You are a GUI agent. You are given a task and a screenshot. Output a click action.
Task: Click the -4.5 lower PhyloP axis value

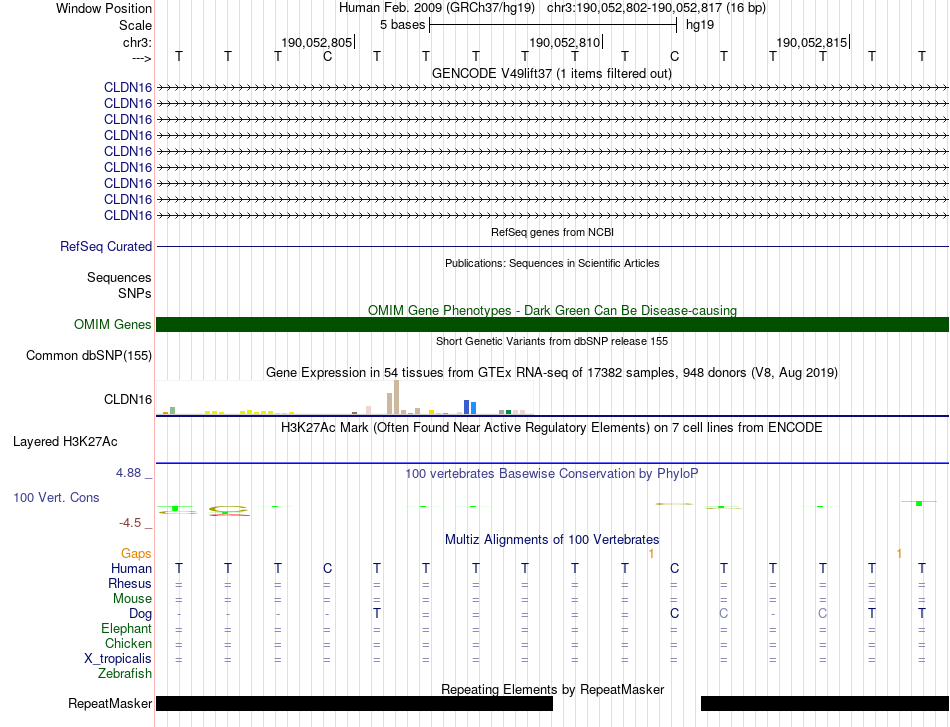pyautogui.click(x=130, y=523)
